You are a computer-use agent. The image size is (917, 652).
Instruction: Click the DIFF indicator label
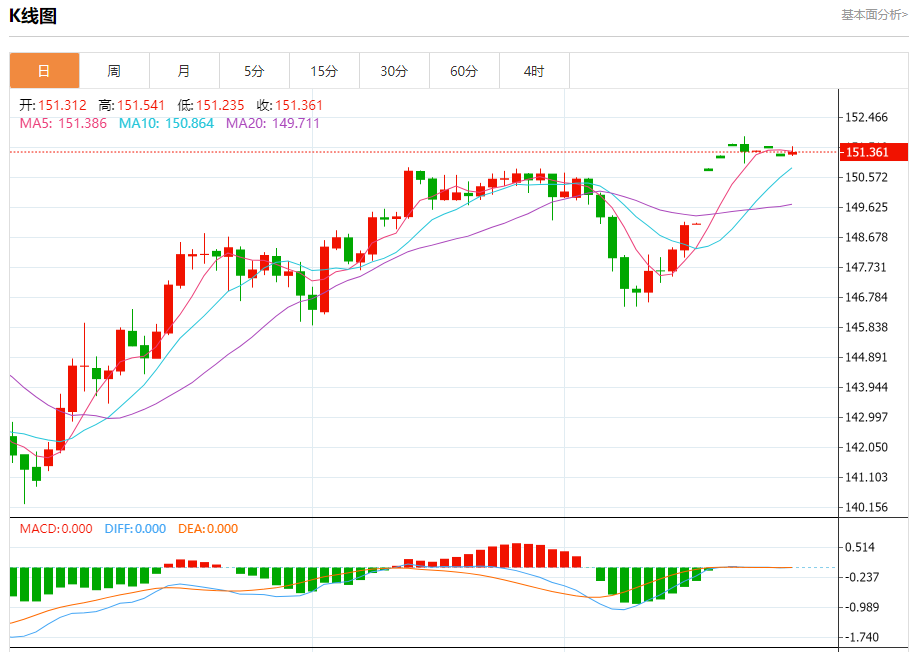135,529
